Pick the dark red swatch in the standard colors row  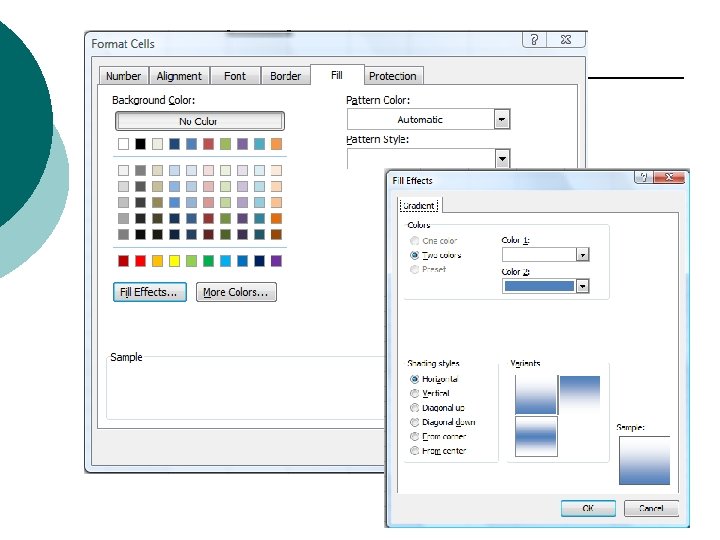(x=124, y=261)
